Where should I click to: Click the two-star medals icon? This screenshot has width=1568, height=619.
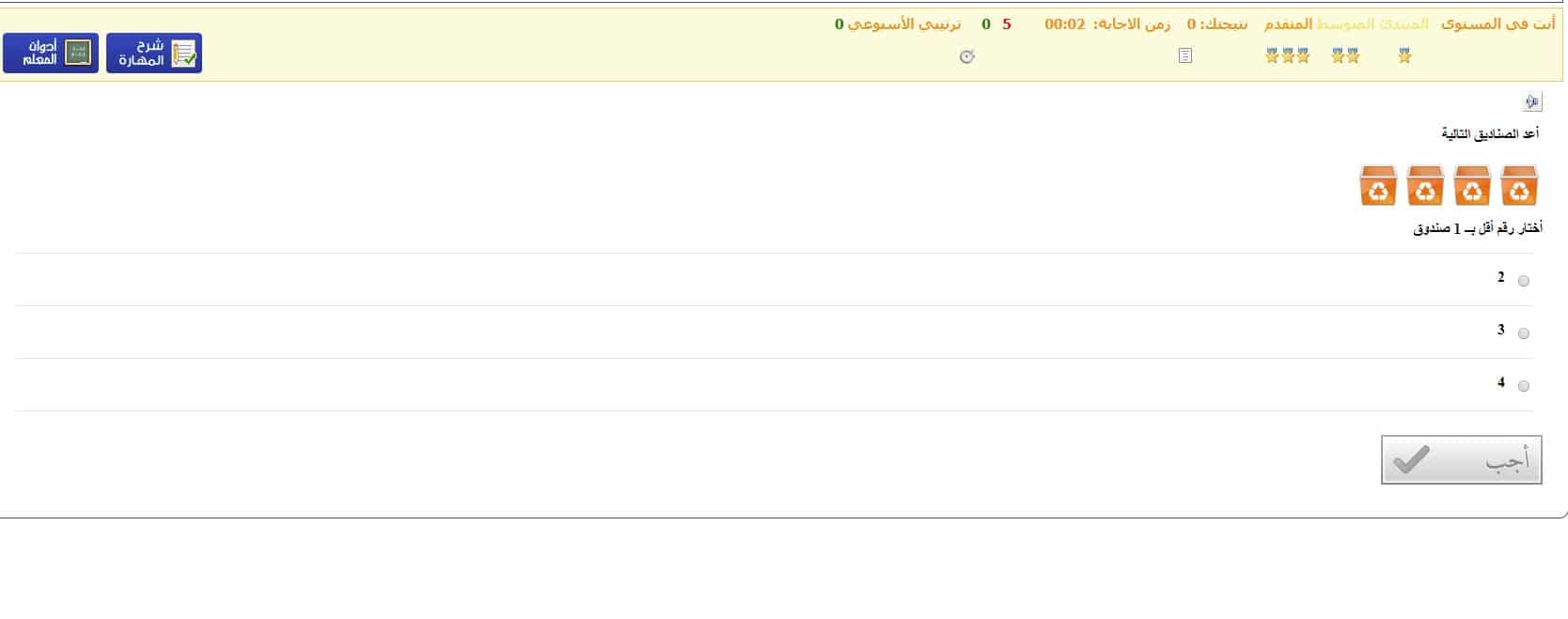pyautogui.click(x=1345, y=56)
